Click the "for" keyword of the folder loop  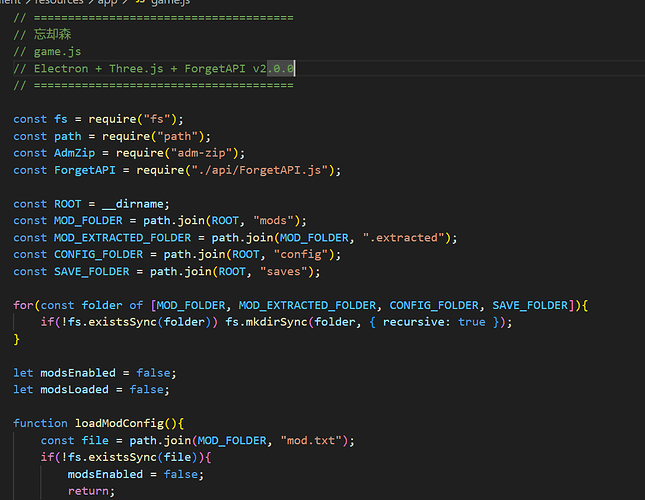(23, 305)
